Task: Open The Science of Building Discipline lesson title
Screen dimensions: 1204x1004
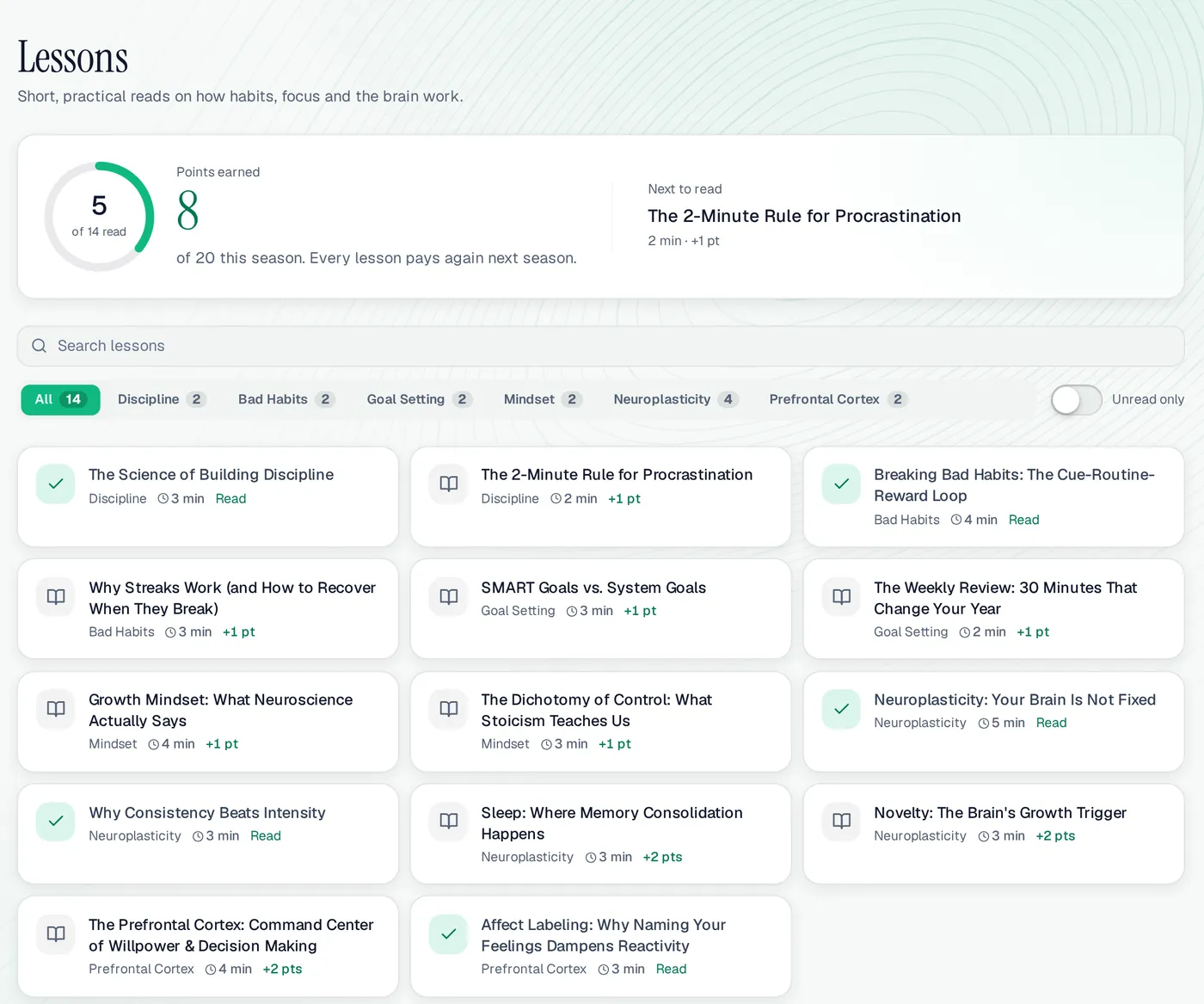Action: (211, 475)
